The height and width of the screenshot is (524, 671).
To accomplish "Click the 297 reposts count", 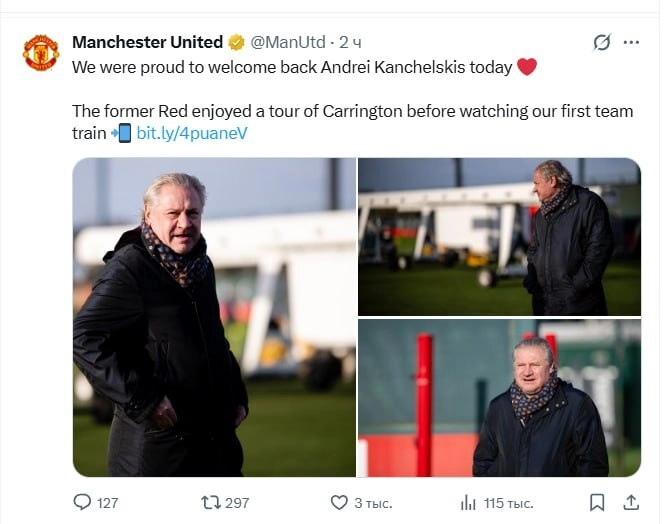I will (x=237, y=502).
